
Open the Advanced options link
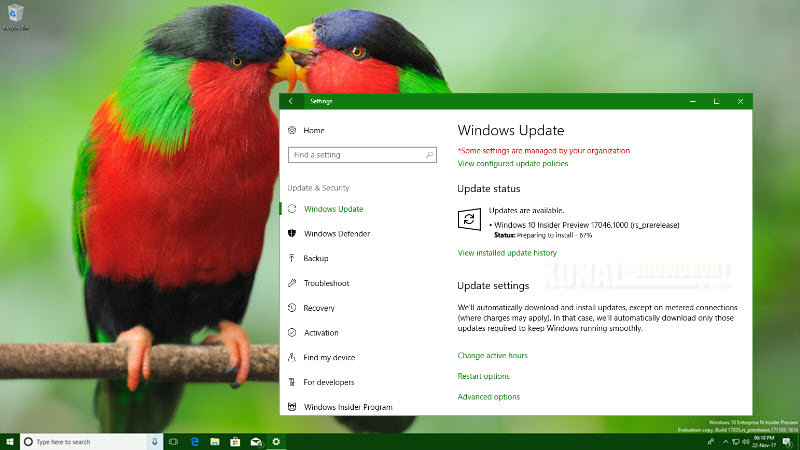click(x=489, y=397)
